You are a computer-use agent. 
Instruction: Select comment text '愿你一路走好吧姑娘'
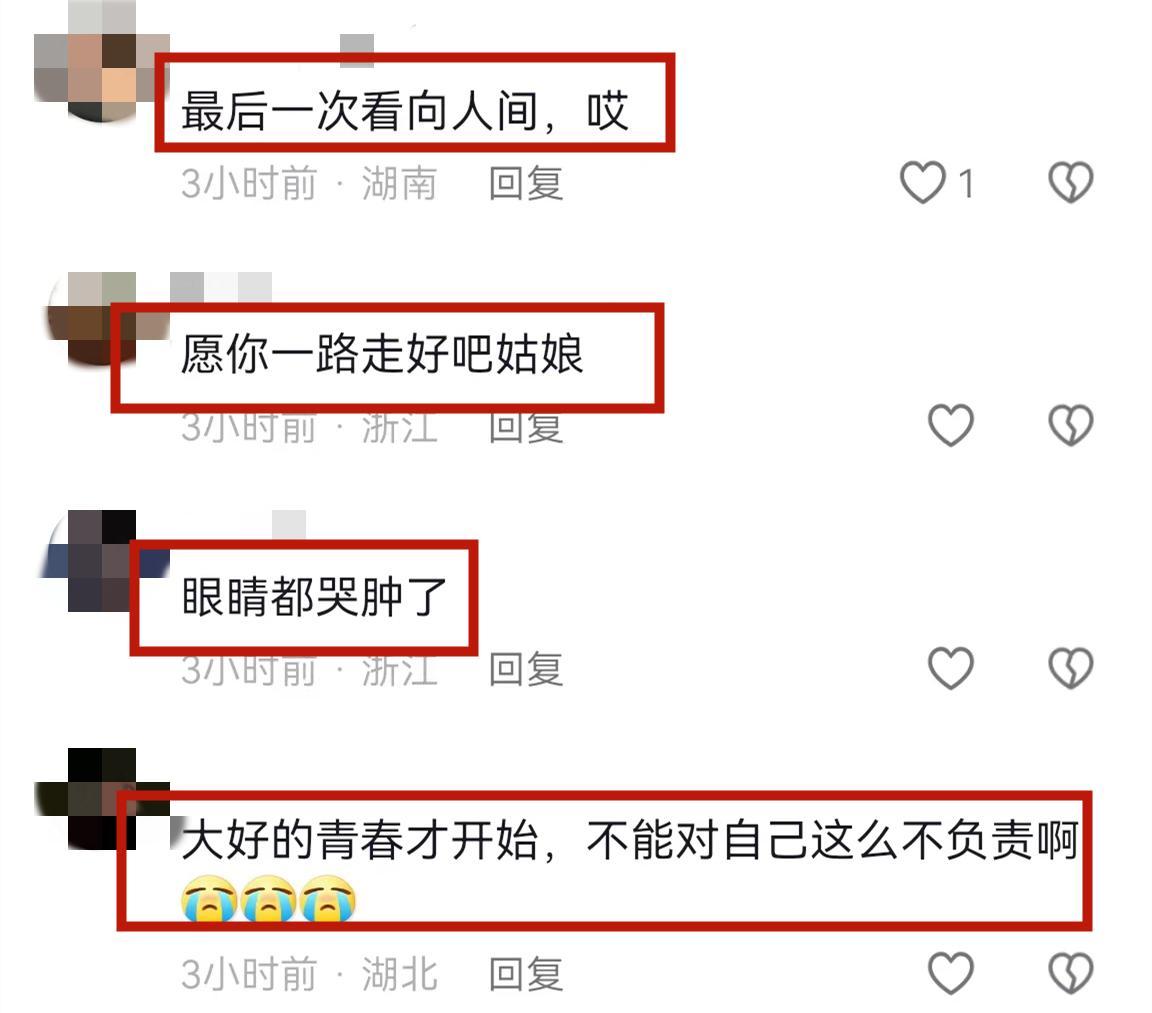[x=382, y=354]
